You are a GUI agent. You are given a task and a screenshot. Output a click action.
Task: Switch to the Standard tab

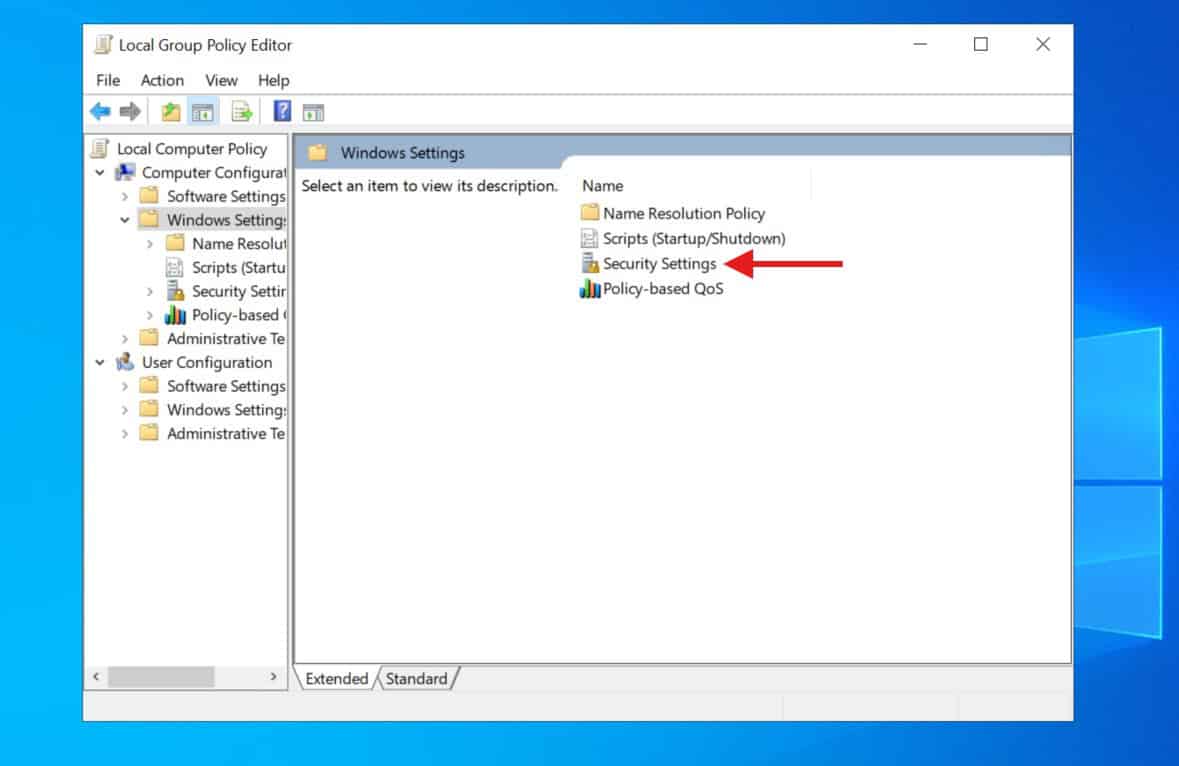tap(417, 679)
